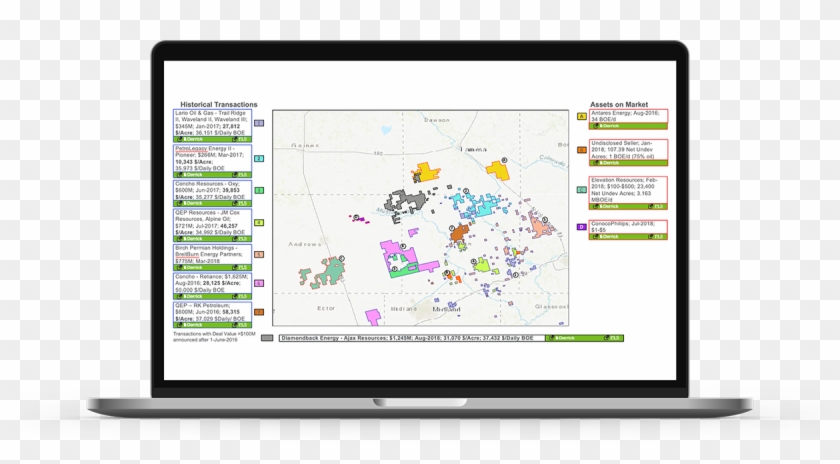Click the green legend swatch numbered 3
This screenshot has height=464, width=840.
[x=258, y=190]
